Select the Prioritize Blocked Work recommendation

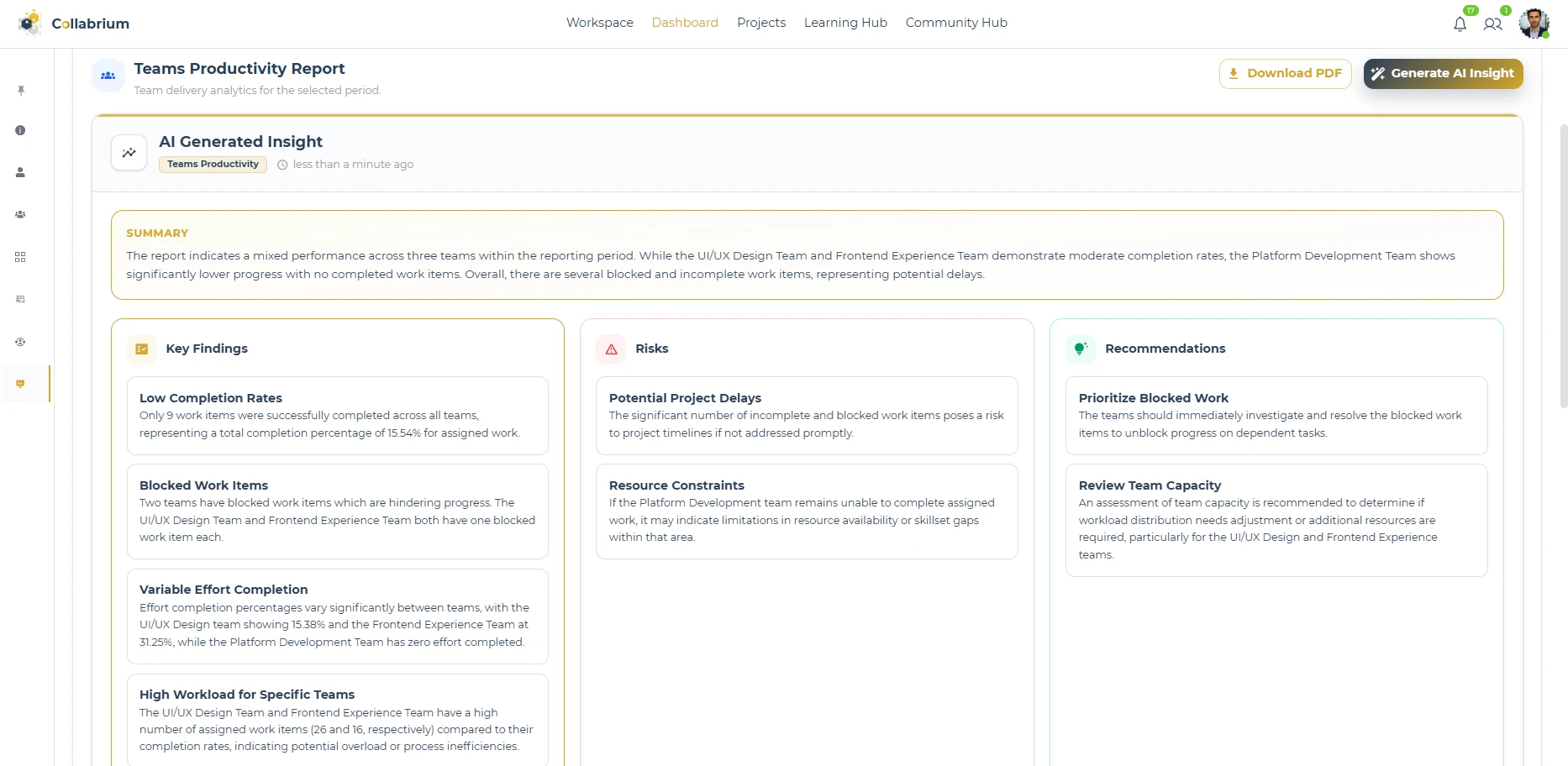(1276, 416)
